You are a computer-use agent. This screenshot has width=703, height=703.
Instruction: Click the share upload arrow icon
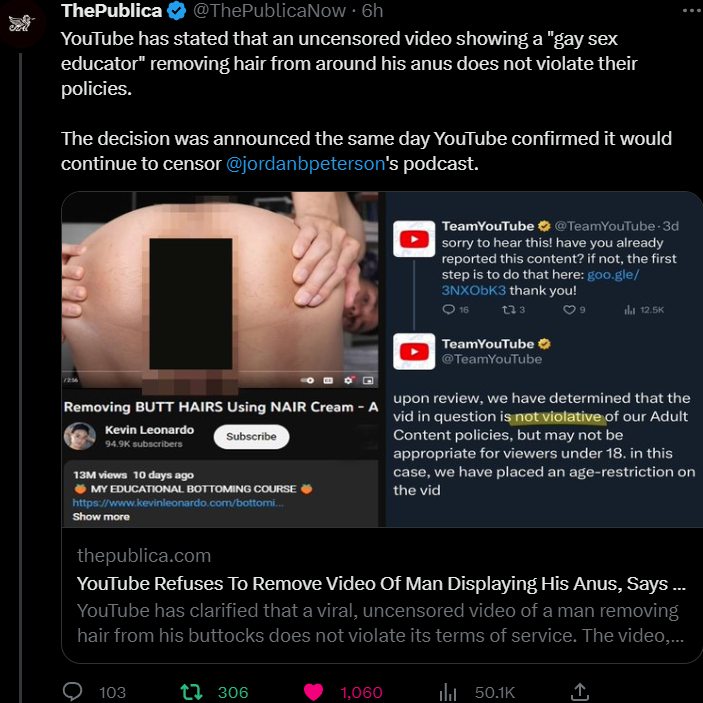(x=581, y=691)
